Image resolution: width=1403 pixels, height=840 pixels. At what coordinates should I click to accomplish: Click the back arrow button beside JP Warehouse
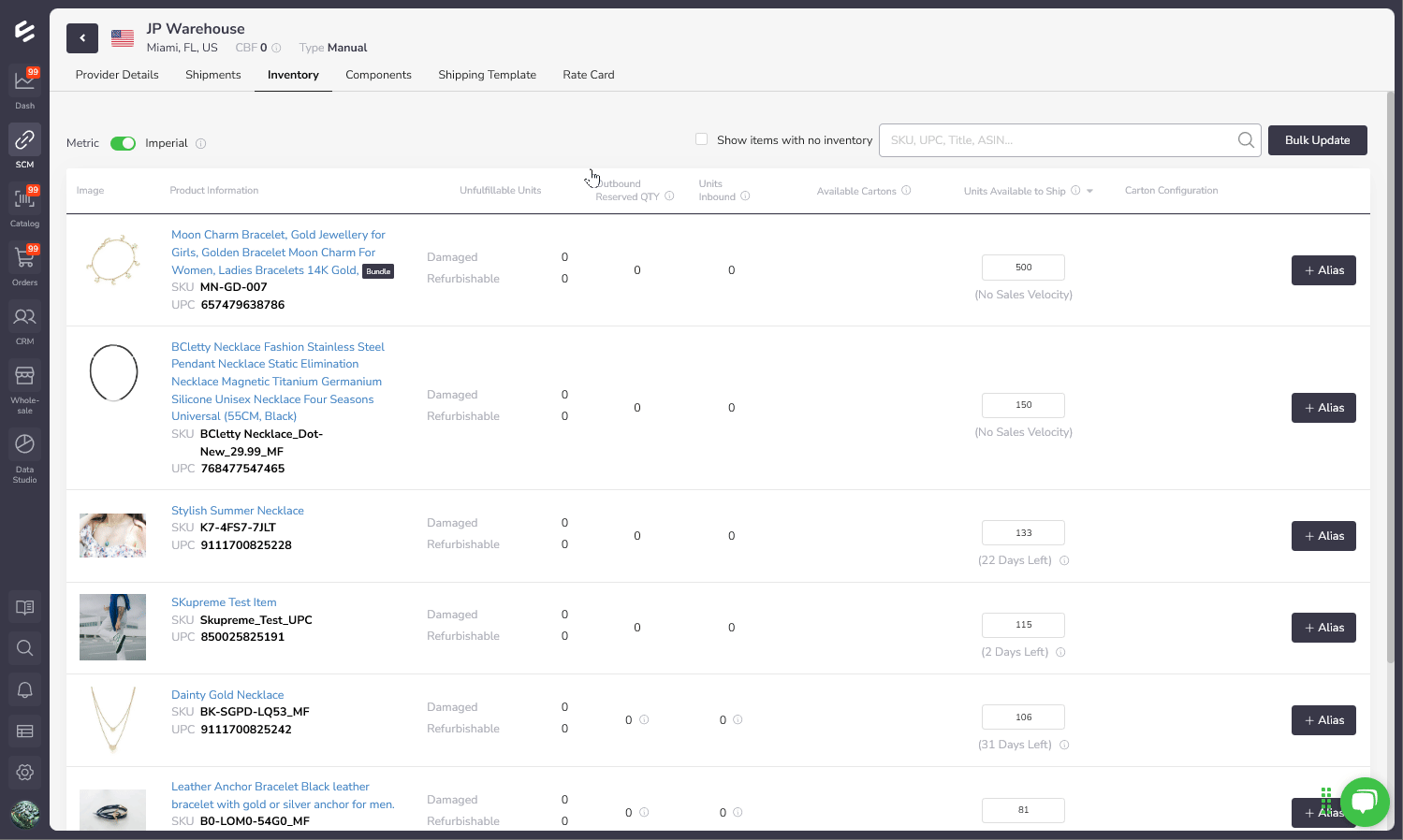pyautogui.click(x=82, y=38)
